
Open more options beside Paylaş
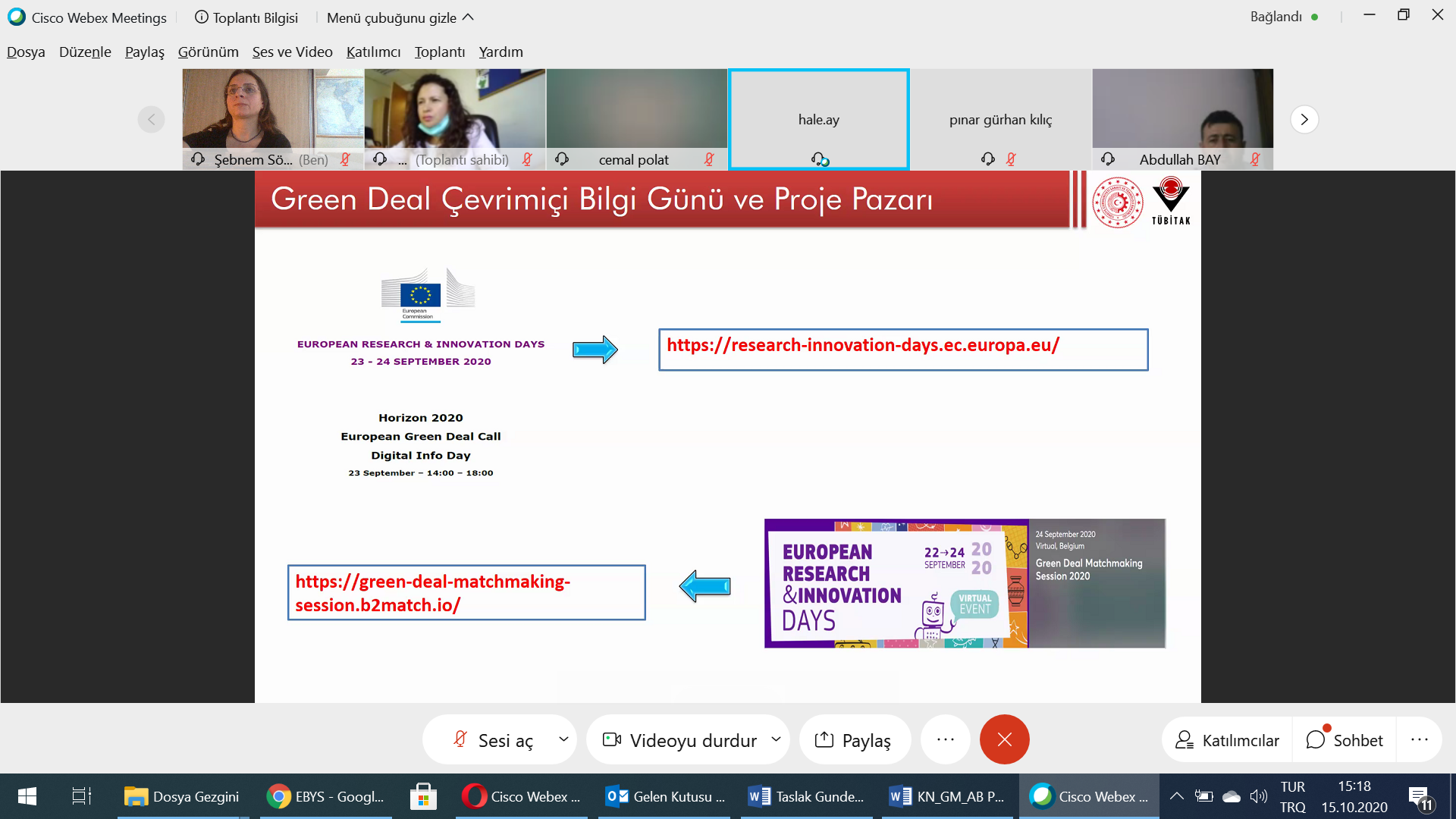(x=945, y=740)
